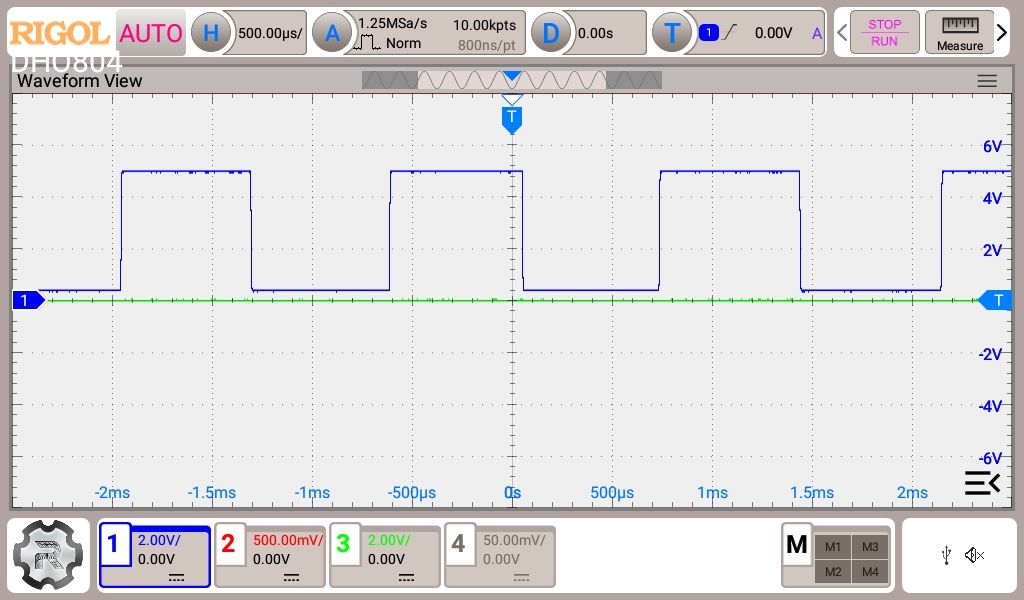Toggle channel 2 with its number badge

(229, 543)
